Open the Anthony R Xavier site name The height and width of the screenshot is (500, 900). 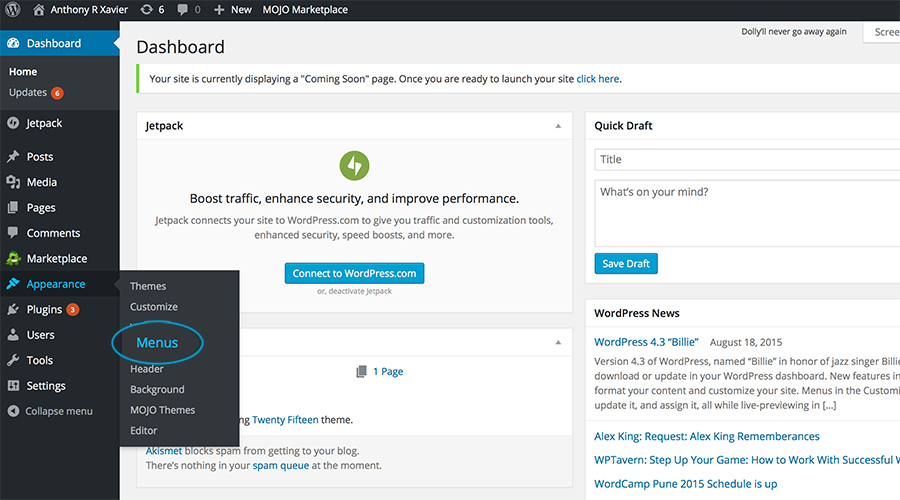[89, 10]
